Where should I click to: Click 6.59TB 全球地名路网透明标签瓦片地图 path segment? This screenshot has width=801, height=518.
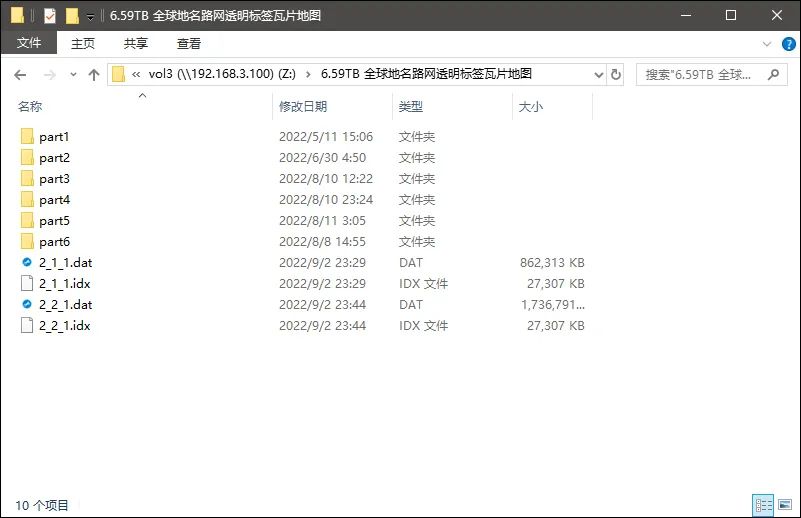click(427, 74)
